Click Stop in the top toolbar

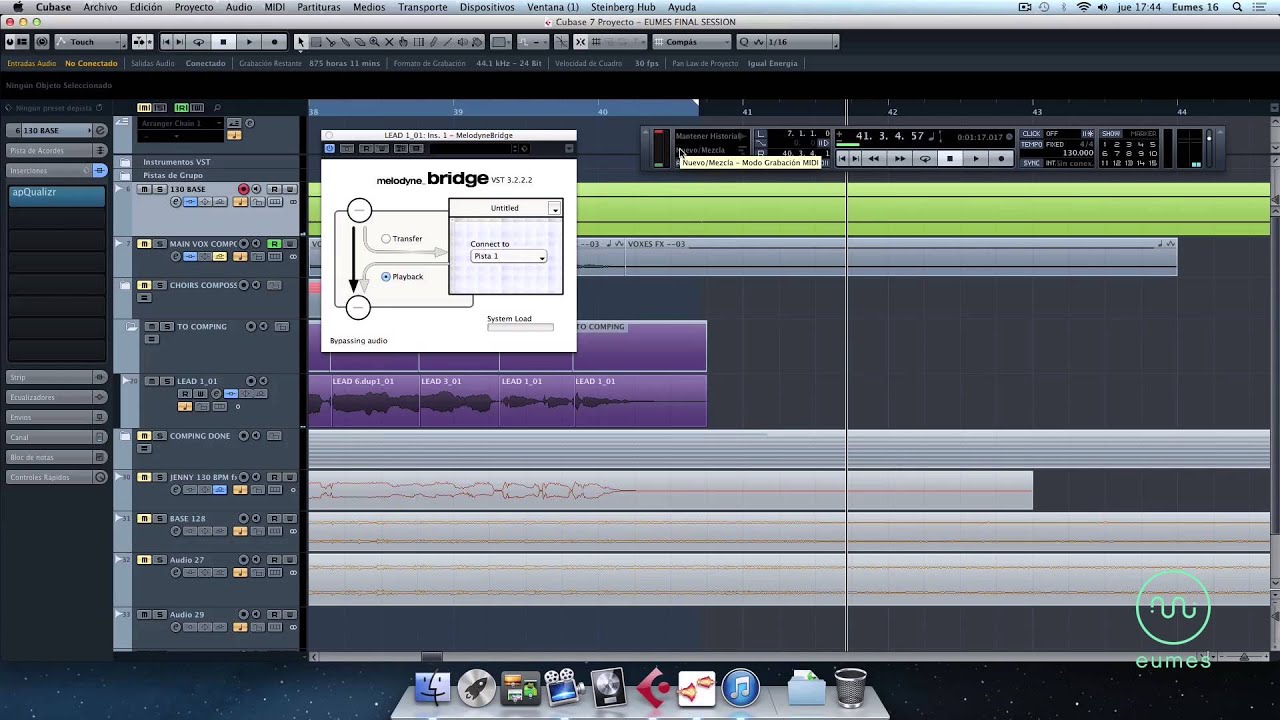point(223,42)
